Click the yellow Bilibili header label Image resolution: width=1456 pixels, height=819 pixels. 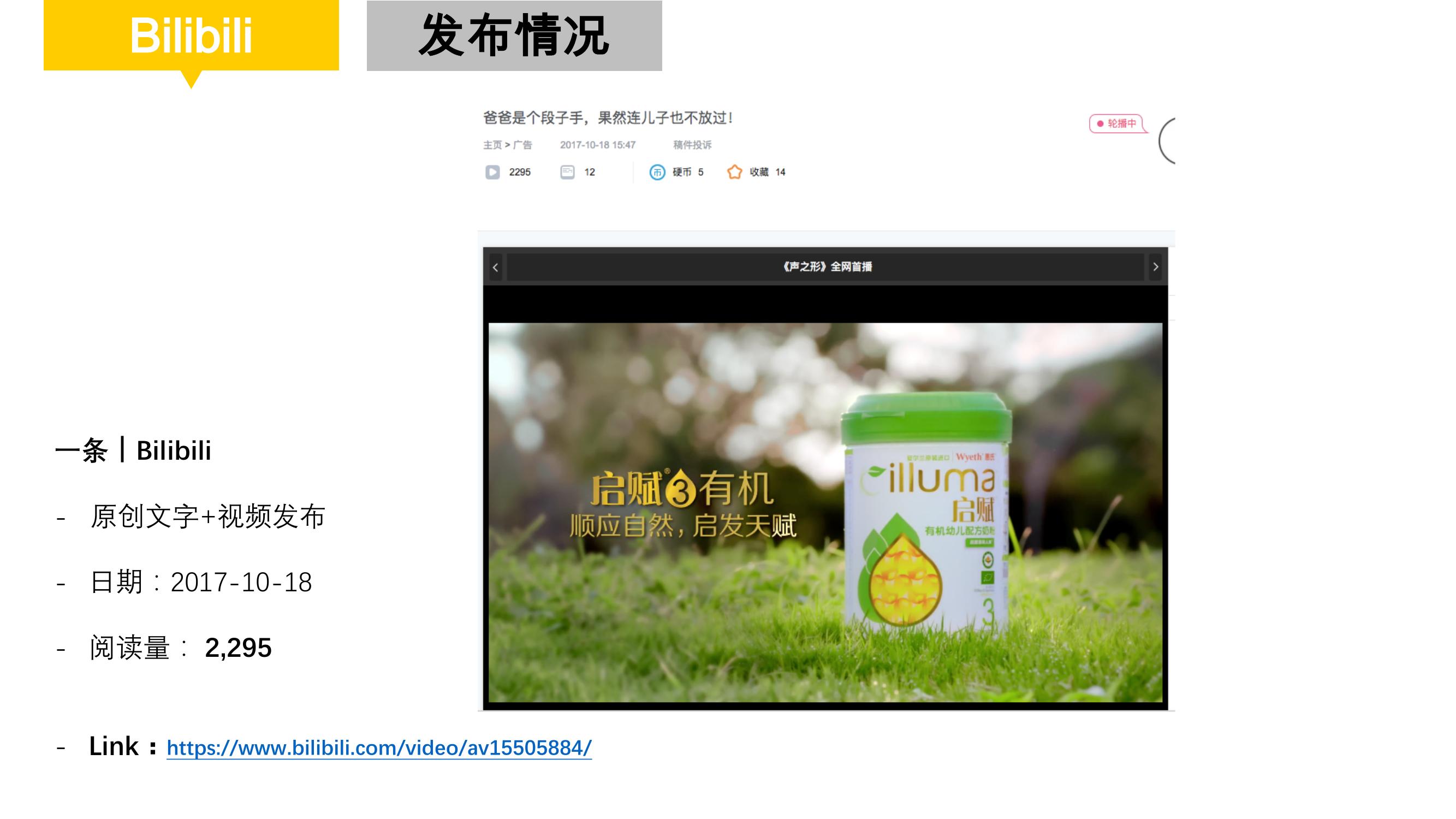pos(191,35)
